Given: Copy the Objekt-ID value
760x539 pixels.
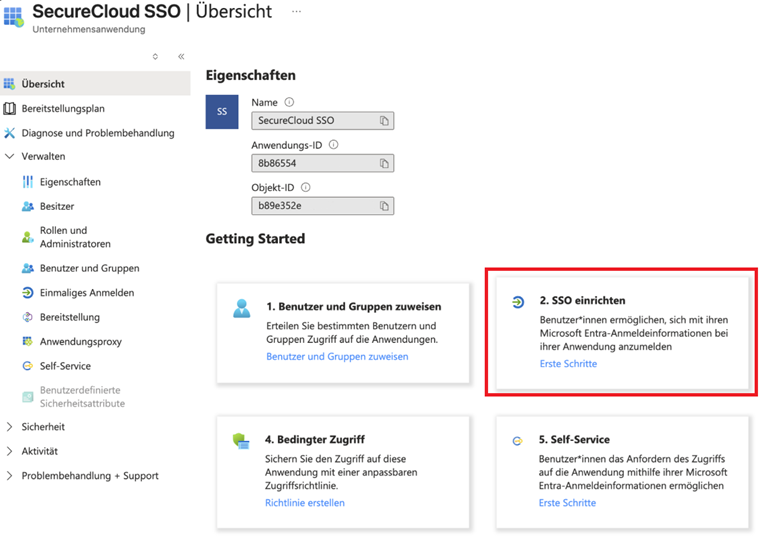Looking at the screenshot, I should pos(384,206).
